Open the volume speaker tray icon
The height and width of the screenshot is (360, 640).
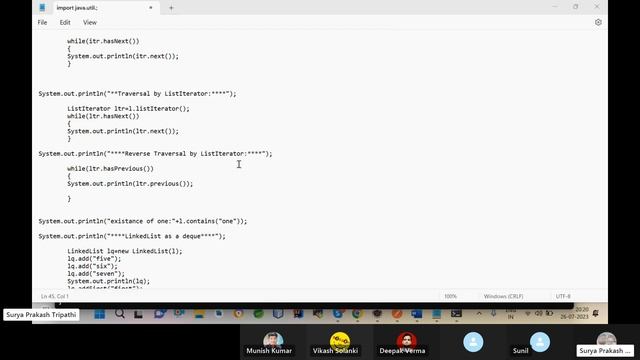[x=539, y=313]
